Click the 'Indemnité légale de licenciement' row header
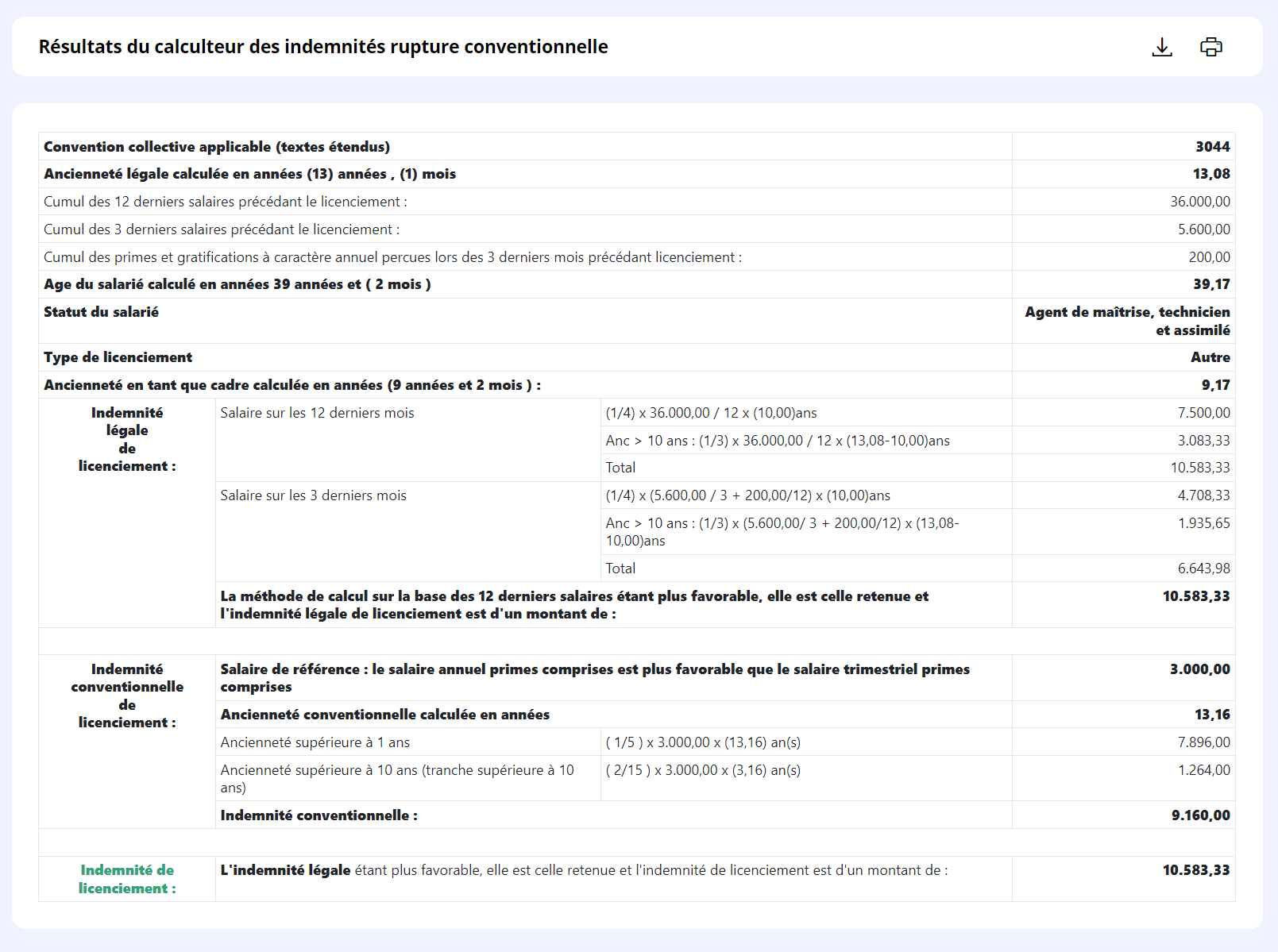The width and height of the screenshot is (1278, 952). pyautogui.click(x=127, y=439)
